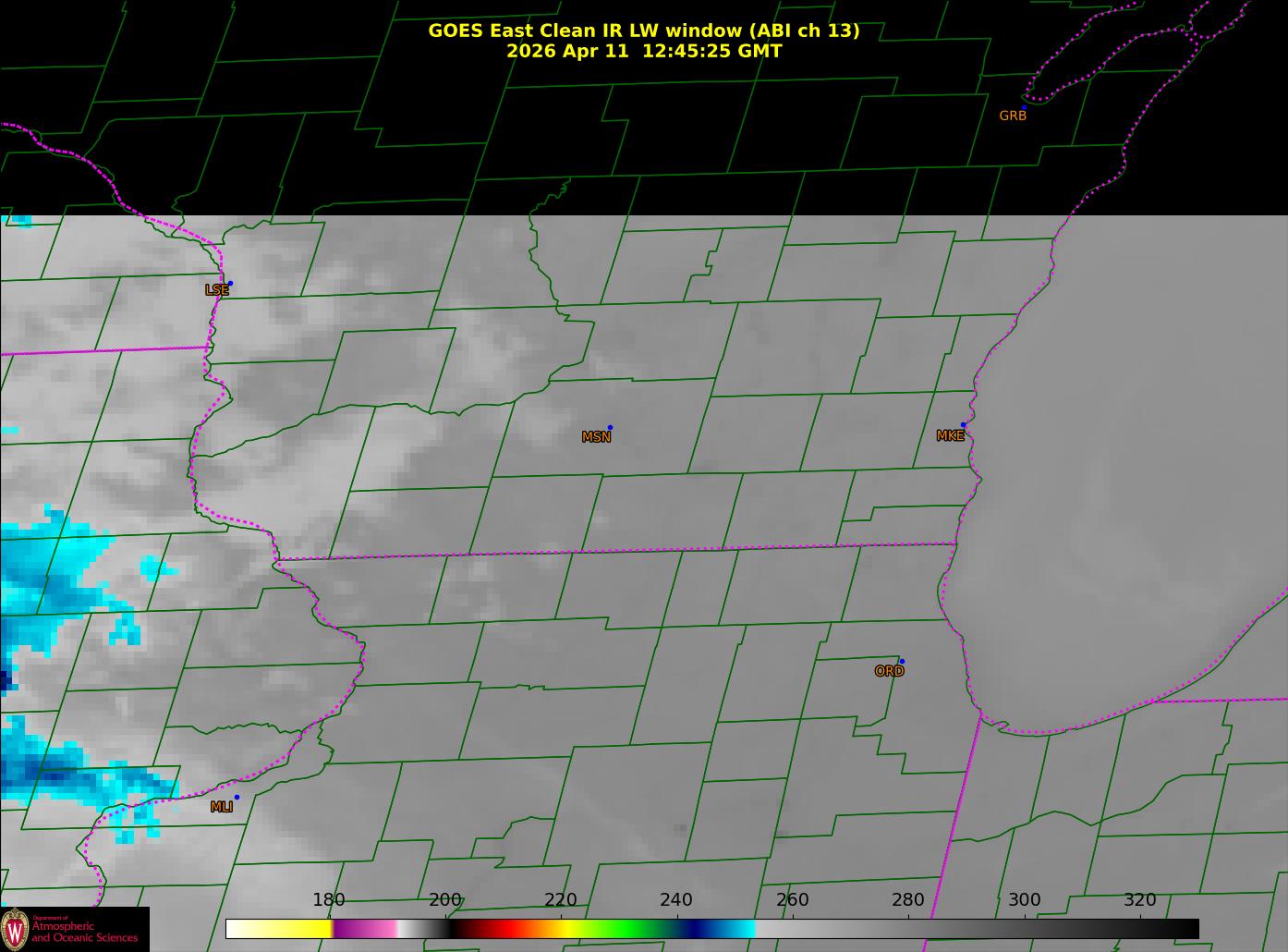Click the blue dot marking MLI

[237, 797]
